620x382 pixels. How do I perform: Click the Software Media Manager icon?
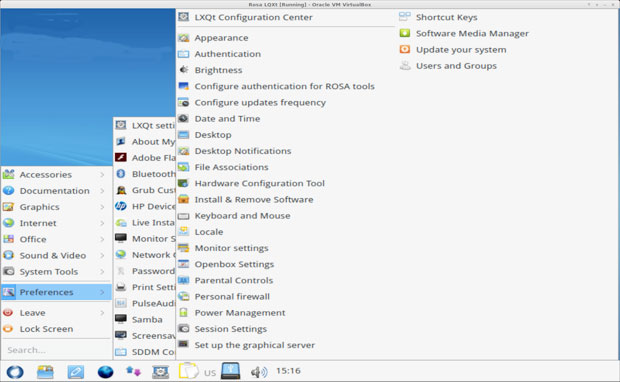(x=405, y=33)
